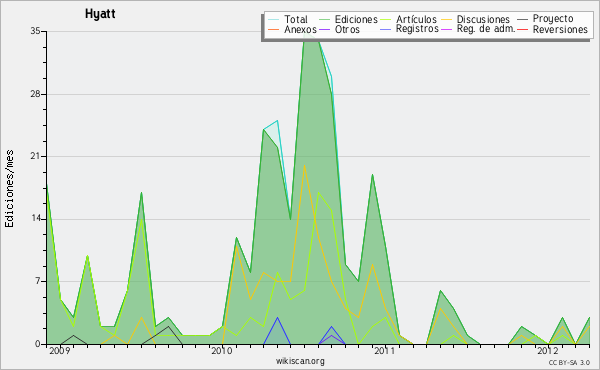Click the 'Anexos' legend label
Viewport: 600px width, 370px height.
click(300, 29)
